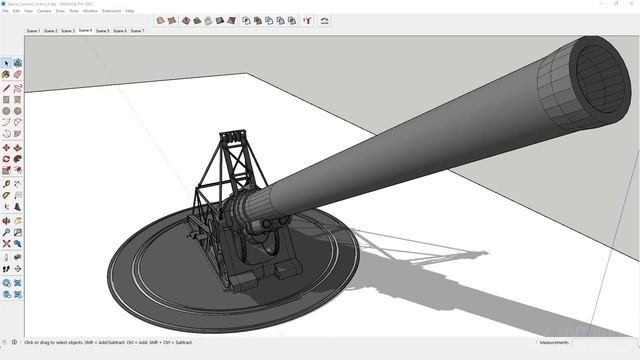Activate the Walk footprints tool
The height and width of the screenshot is (360, 640).
(x=6, y=269)
